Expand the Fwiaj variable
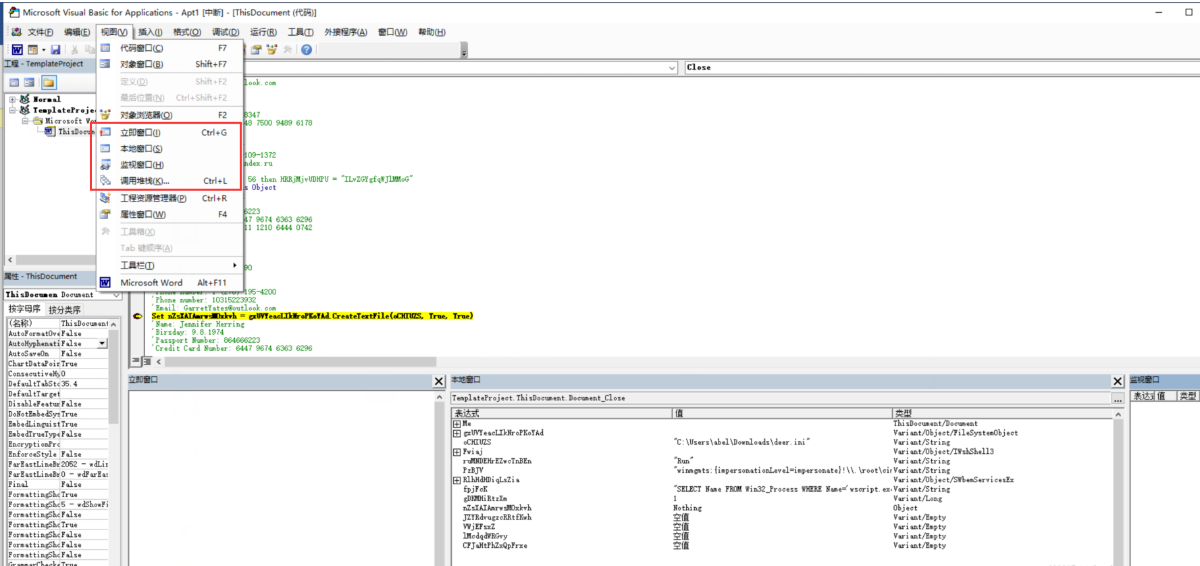1200x566 pixels. (456, 451)
